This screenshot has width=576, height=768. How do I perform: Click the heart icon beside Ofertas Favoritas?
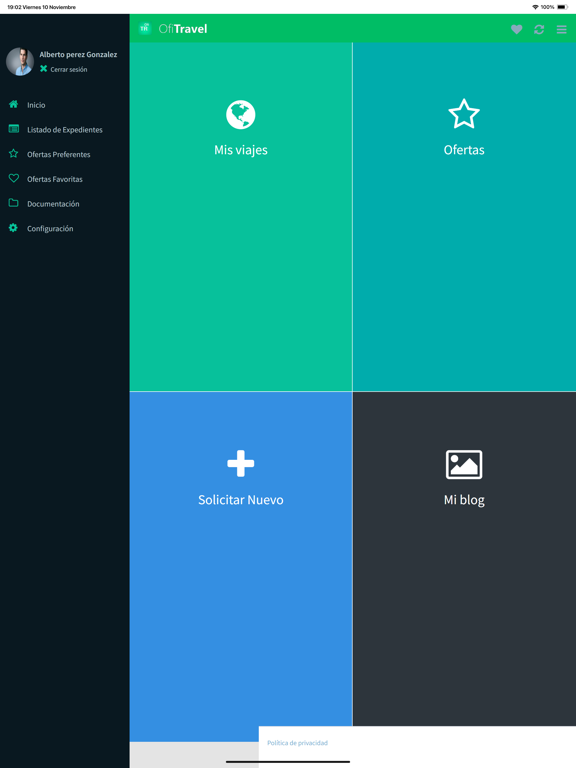[14, 178]
